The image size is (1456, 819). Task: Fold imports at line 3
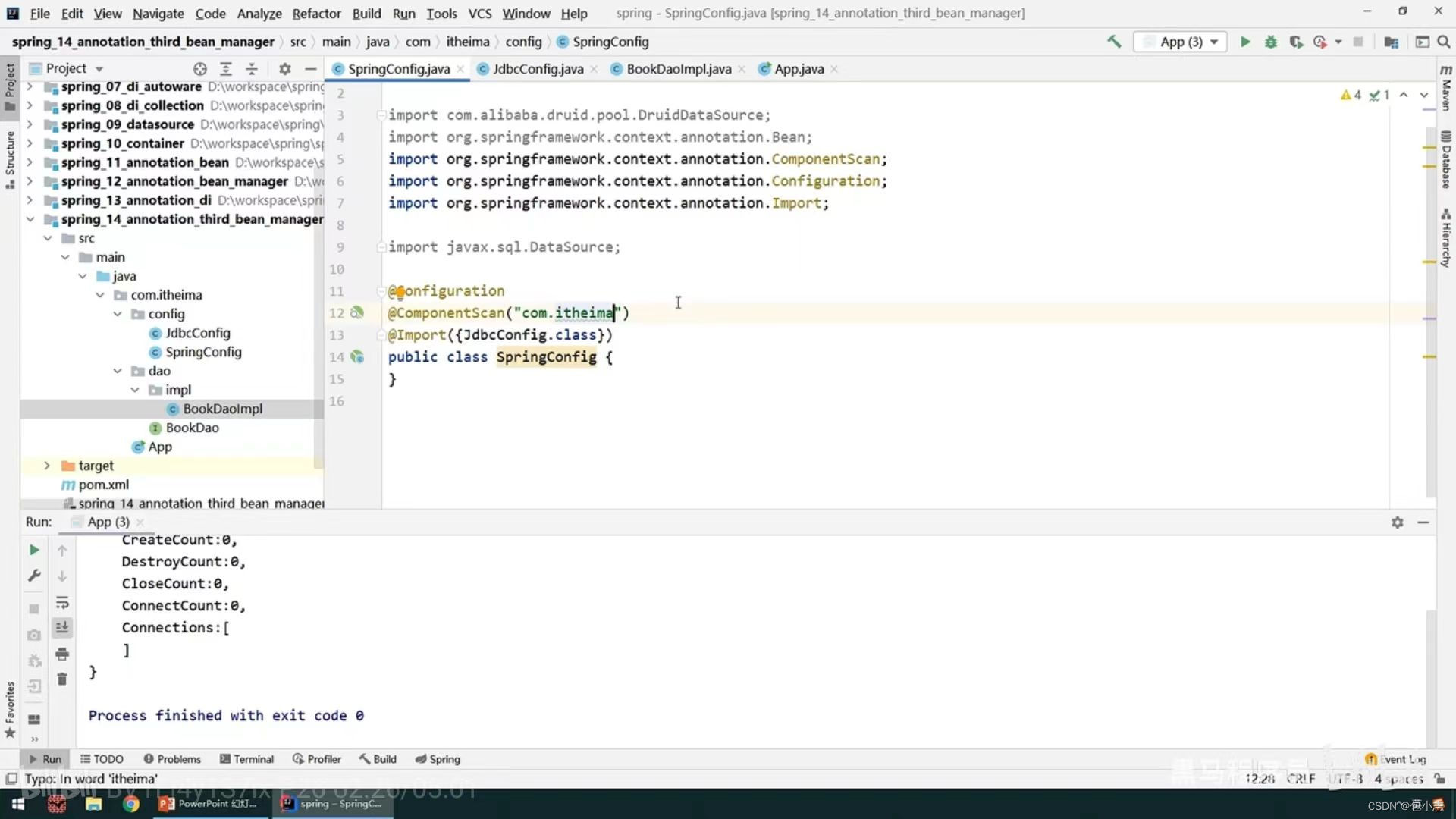pos(381,115)
